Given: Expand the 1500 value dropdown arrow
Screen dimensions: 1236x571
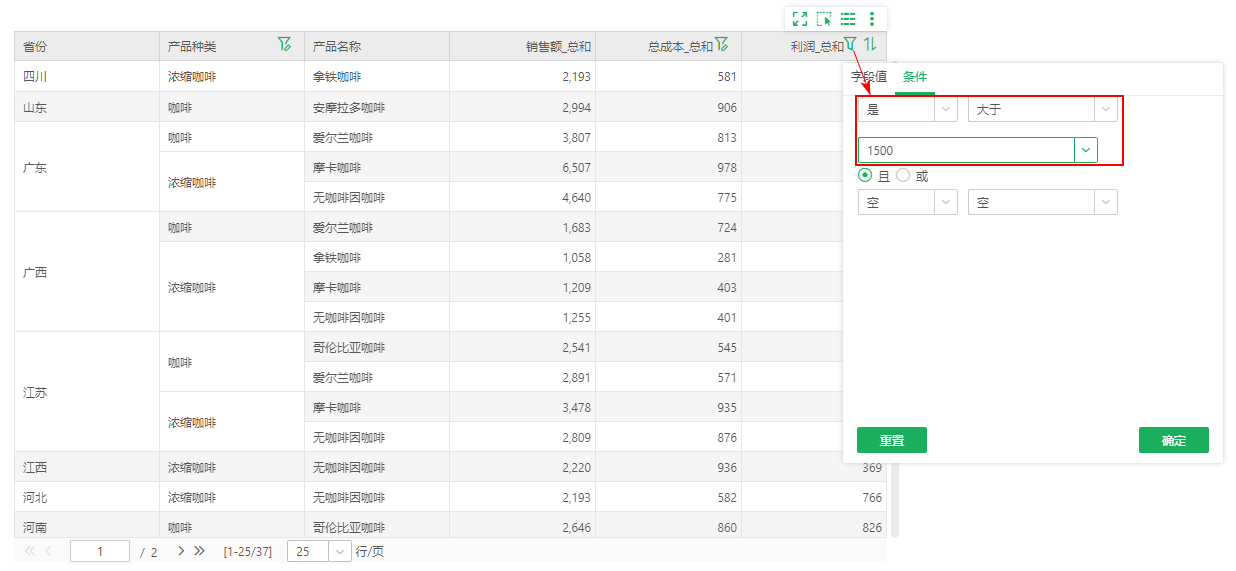Looking at the screenshot, I should [x=1086, y=150].
